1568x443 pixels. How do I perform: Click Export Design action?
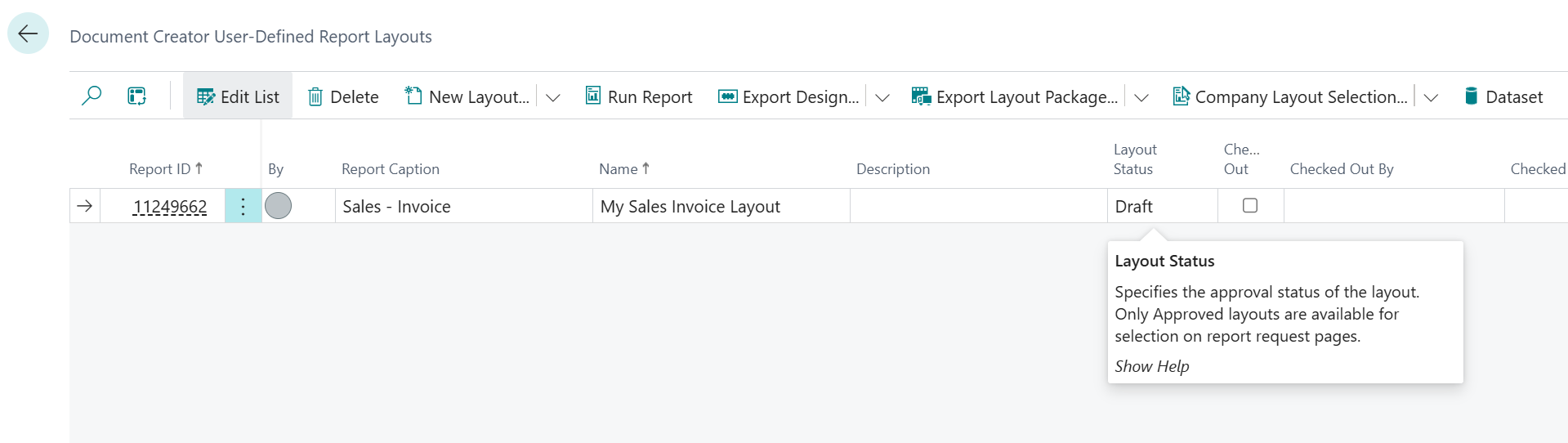788,96
